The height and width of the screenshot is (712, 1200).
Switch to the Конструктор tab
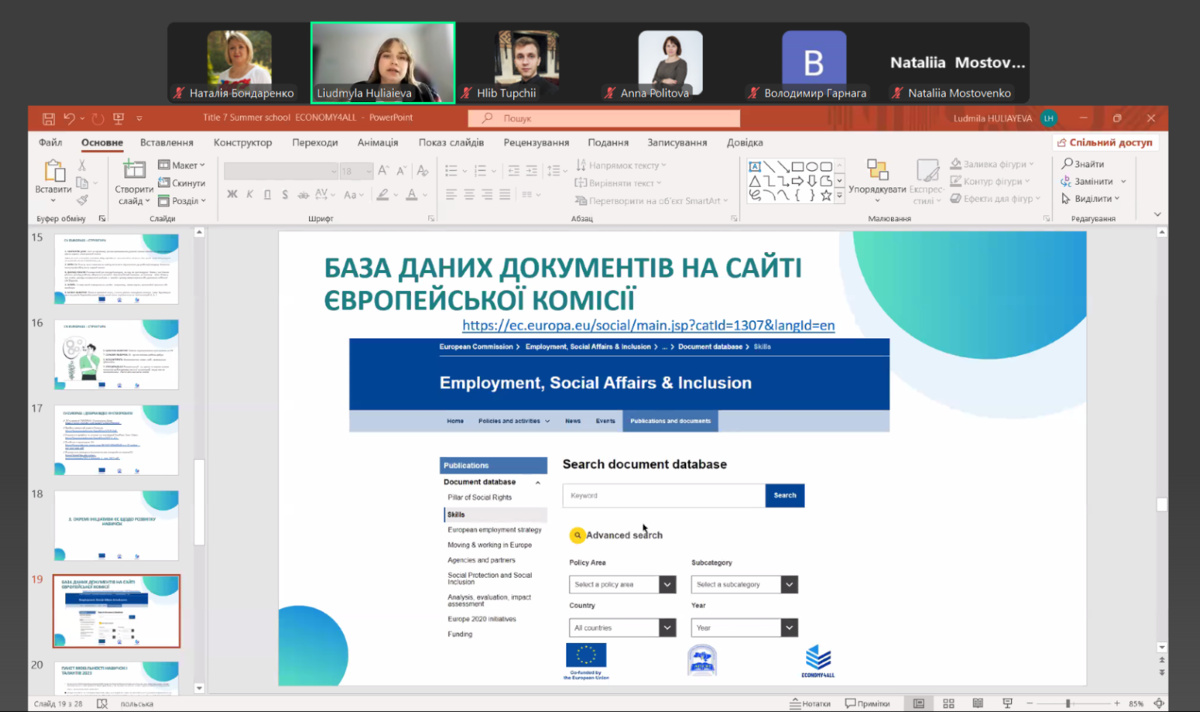point(243,143)
